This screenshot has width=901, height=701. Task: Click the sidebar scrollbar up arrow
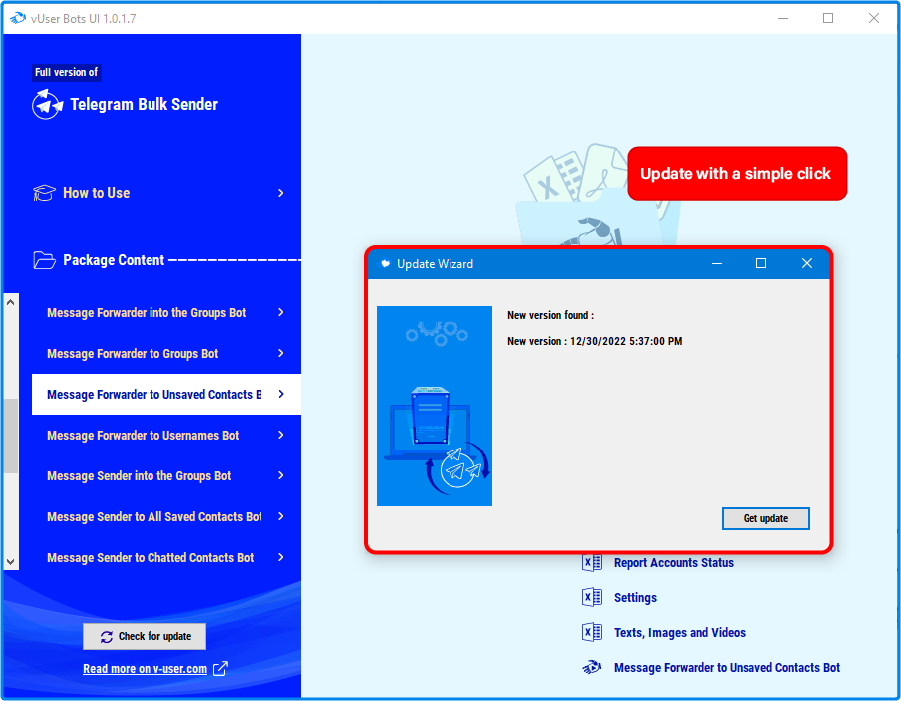pos(10,302)
